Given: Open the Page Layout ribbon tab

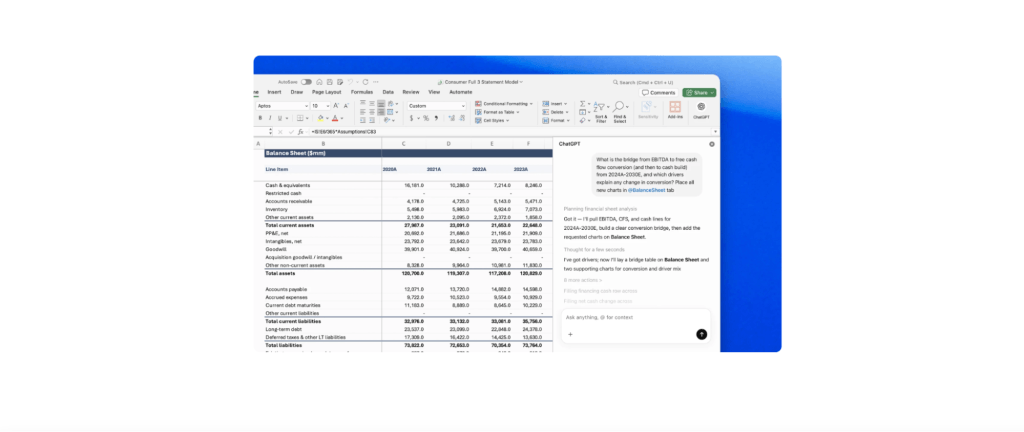Looking at the screenshot, I should (x=327, y=92).
